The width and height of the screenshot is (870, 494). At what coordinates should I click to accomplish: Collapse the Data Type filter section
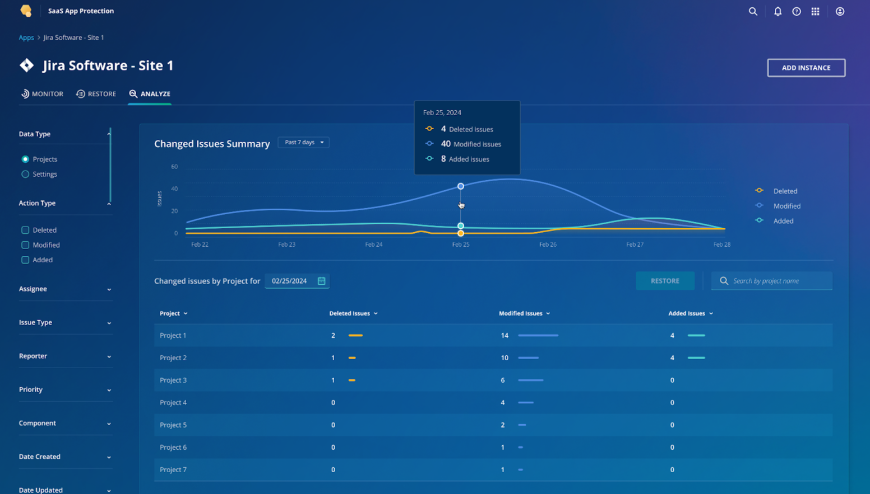click(109, 134)
